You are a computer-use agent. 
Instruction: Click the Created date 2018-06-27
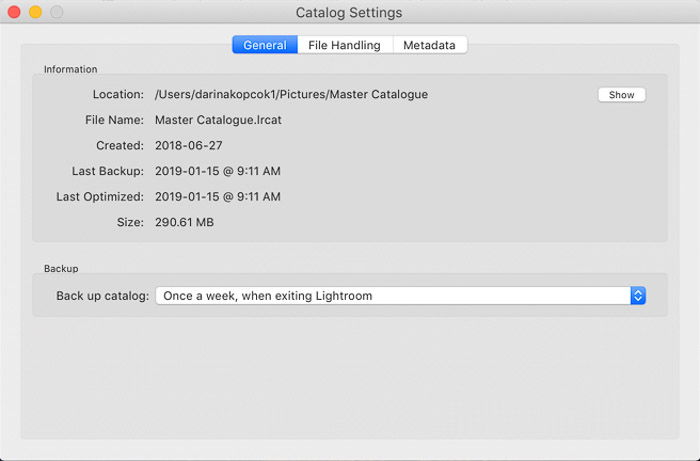pos(188,145)
